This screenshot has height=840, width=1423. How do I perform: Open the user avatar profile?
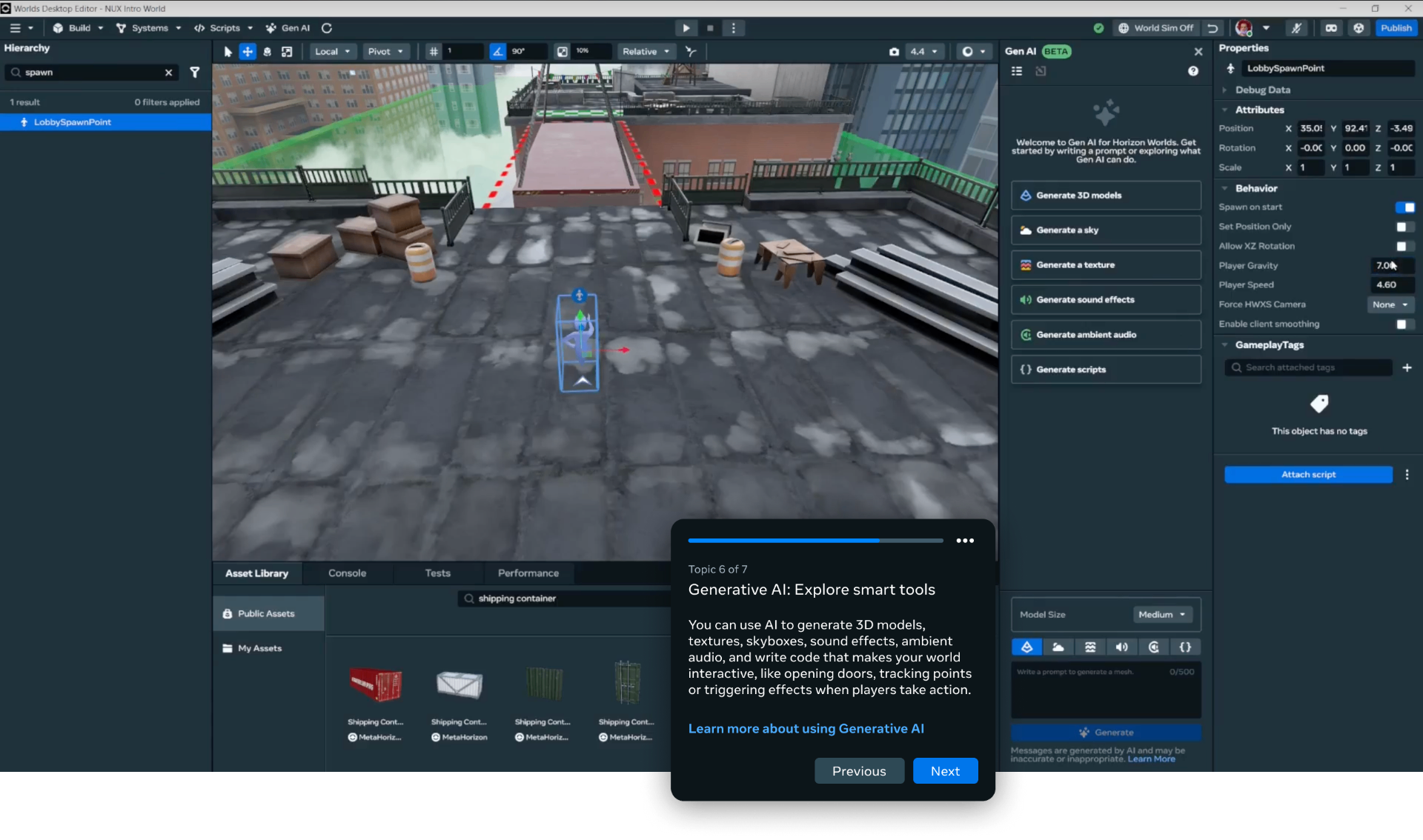pyautogui.click(x=1244, y=28)
